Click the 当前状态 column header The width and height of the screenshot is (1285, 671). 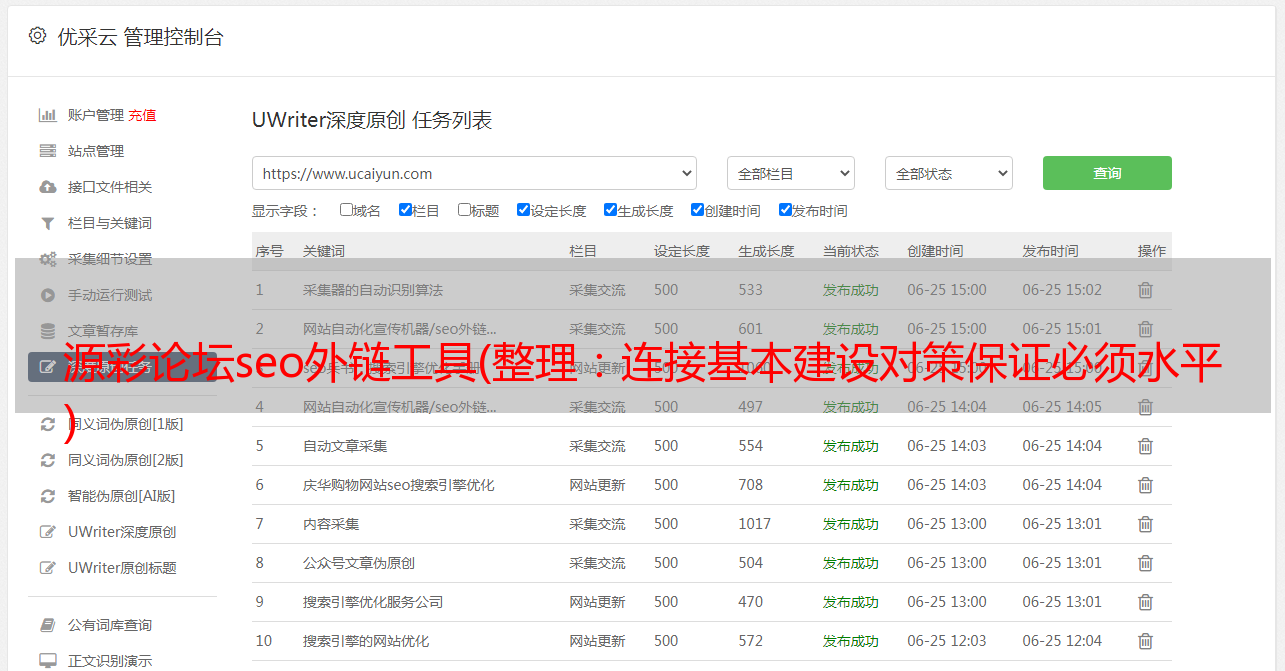pyautogui.click(x=851, y=251)
